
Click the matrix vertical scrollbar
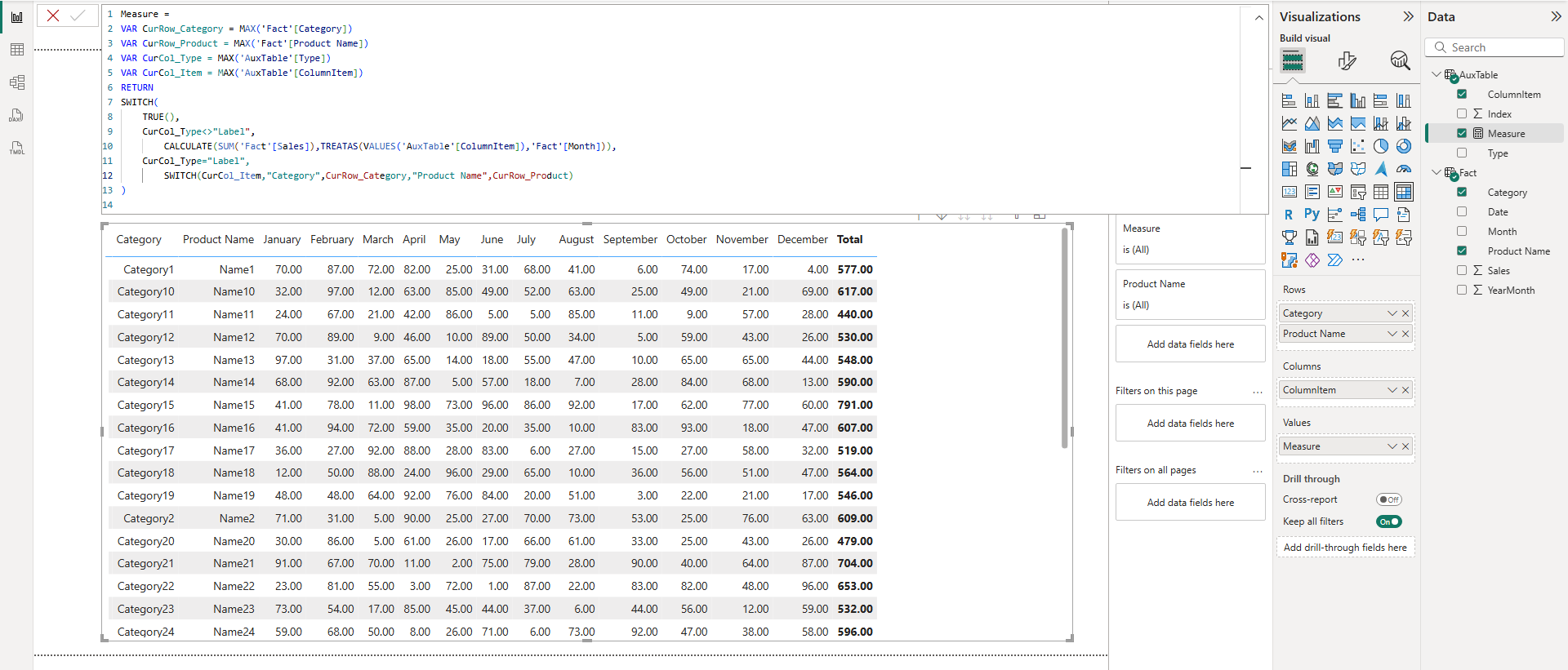[x=1064, y=338]
